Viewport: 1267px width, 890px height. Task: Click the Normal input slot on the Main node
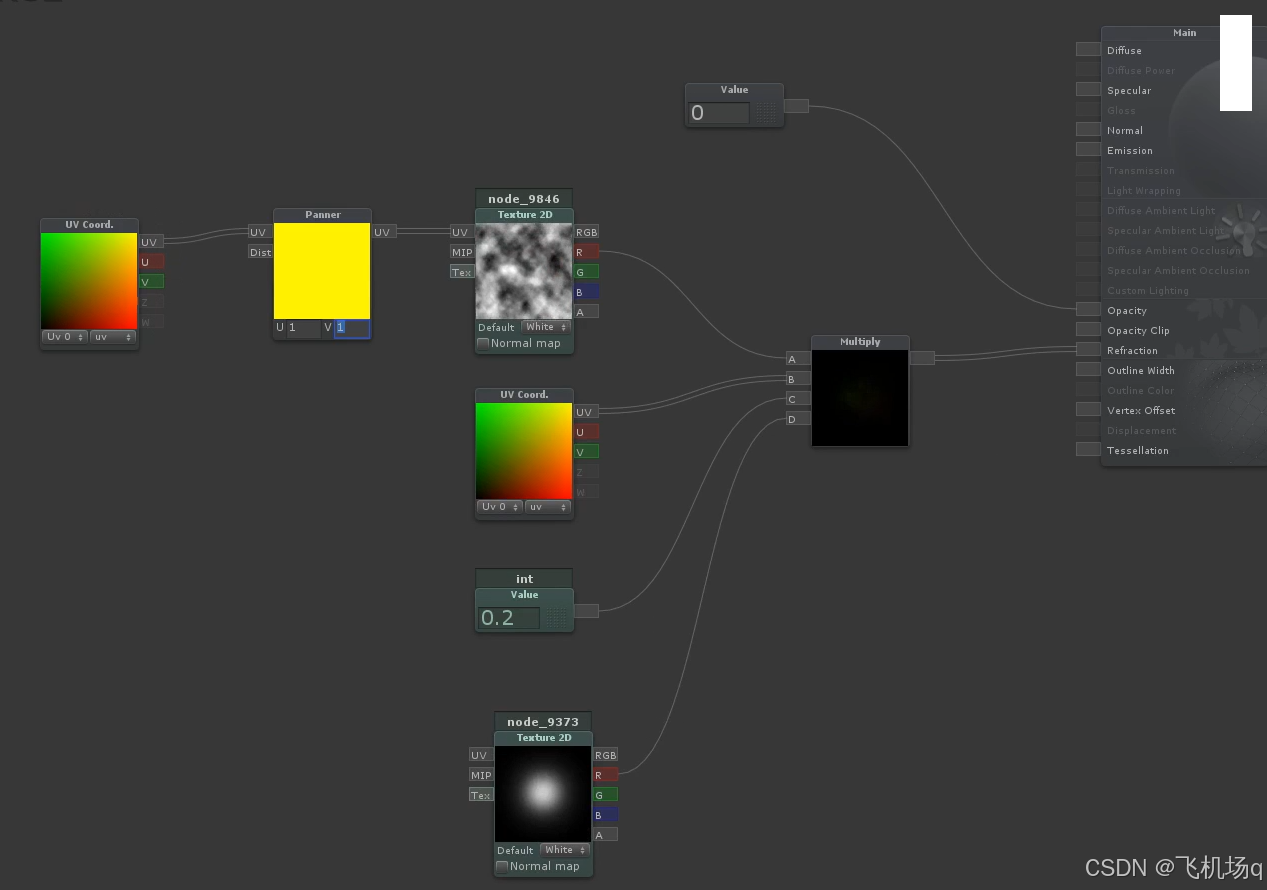(x=1087, y=129)
